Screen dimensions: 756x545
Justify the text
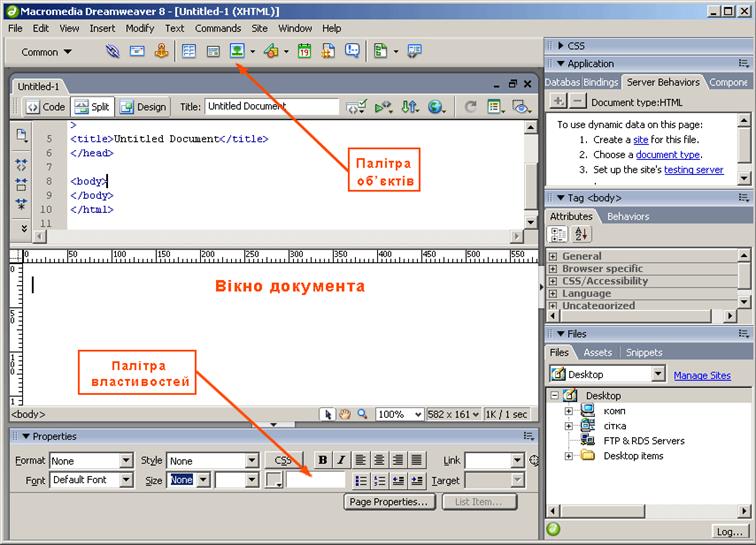pos(417,460)
